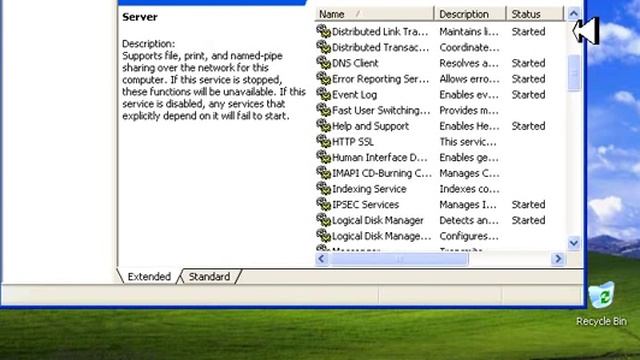Click the Logical Disk Manager Administrative service icon
The width and height of the screenshot is (640, 360).
(x=323, y=236)
